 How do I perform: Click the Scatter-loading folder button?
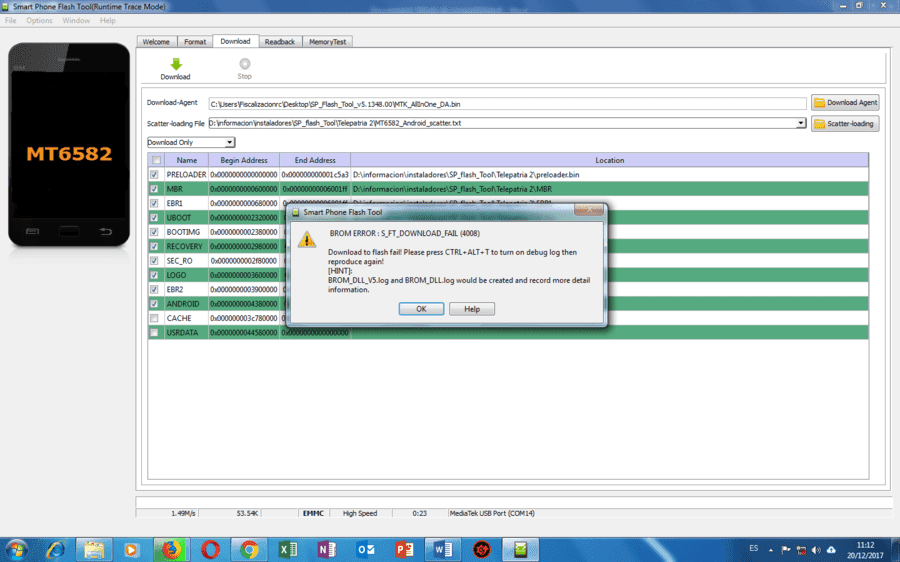tap(845, 123)
